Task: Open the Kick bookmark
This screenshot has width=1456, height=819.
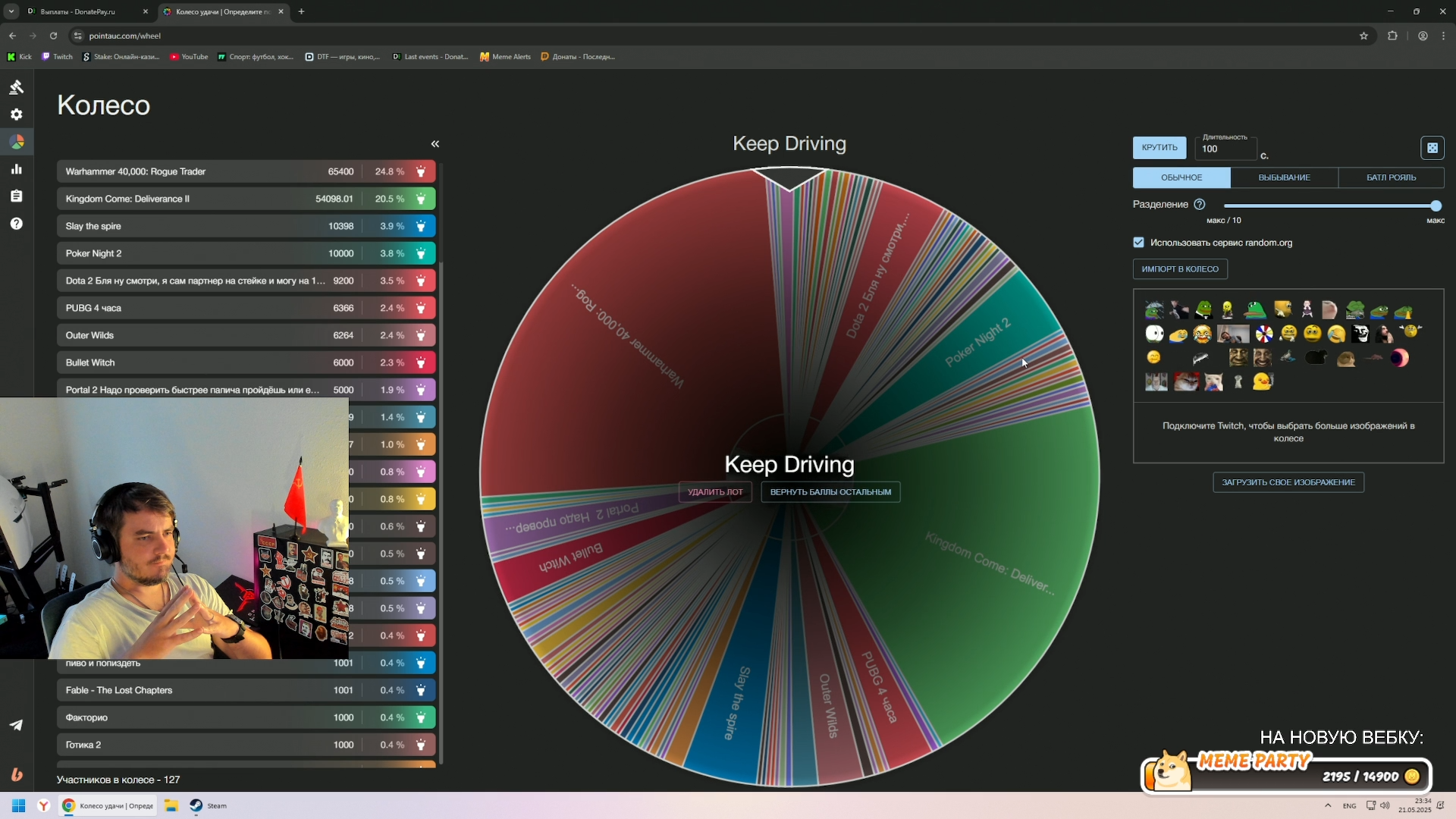Action: point(20,57)
